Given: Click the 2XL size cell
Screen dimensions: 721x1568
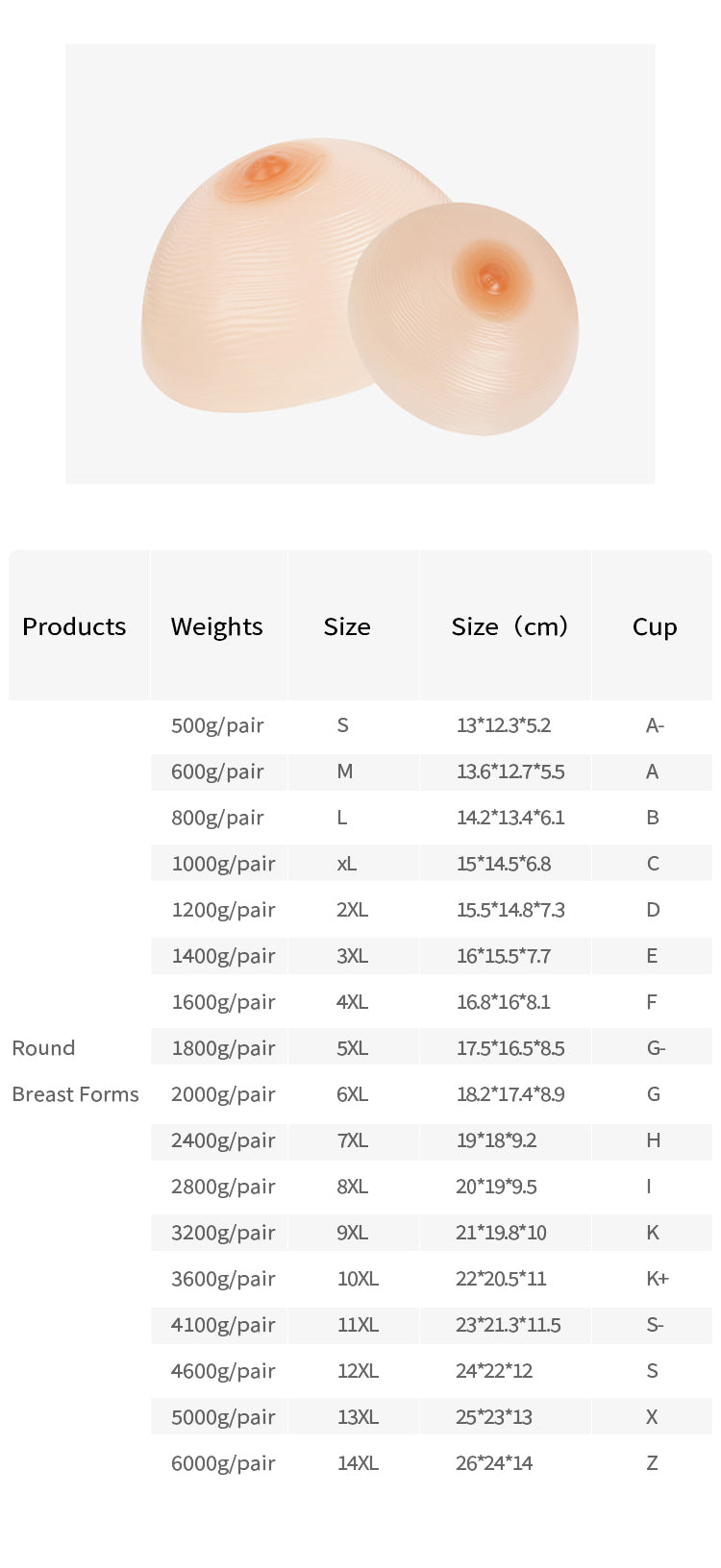Looking at the screenshot, I should click(x=352, y=910).
